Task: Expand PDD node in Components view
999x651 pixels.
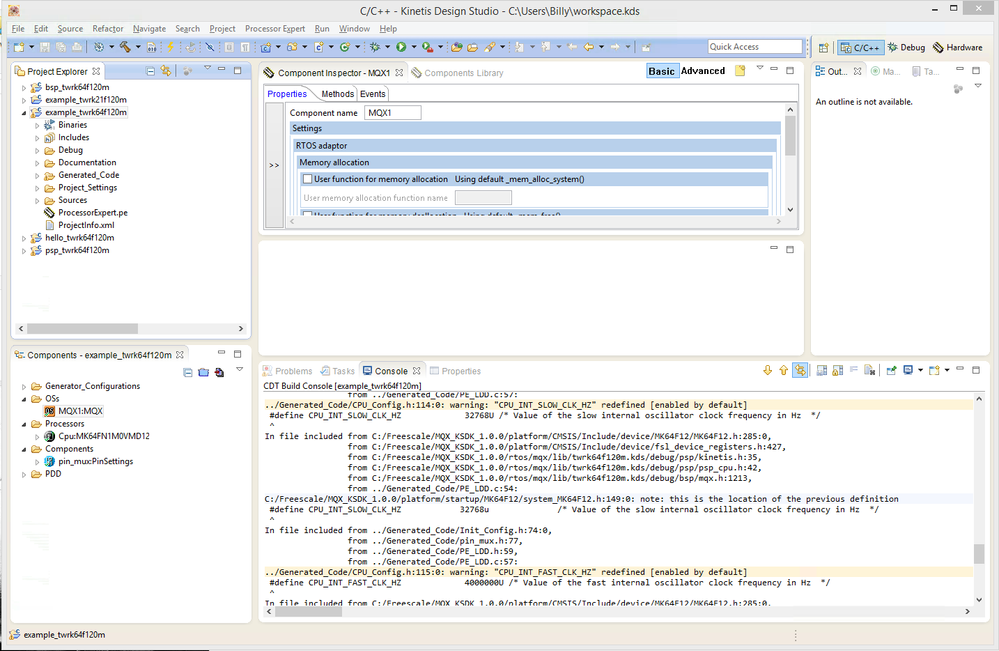Action: pyautogui.click(x=24, y=475)
